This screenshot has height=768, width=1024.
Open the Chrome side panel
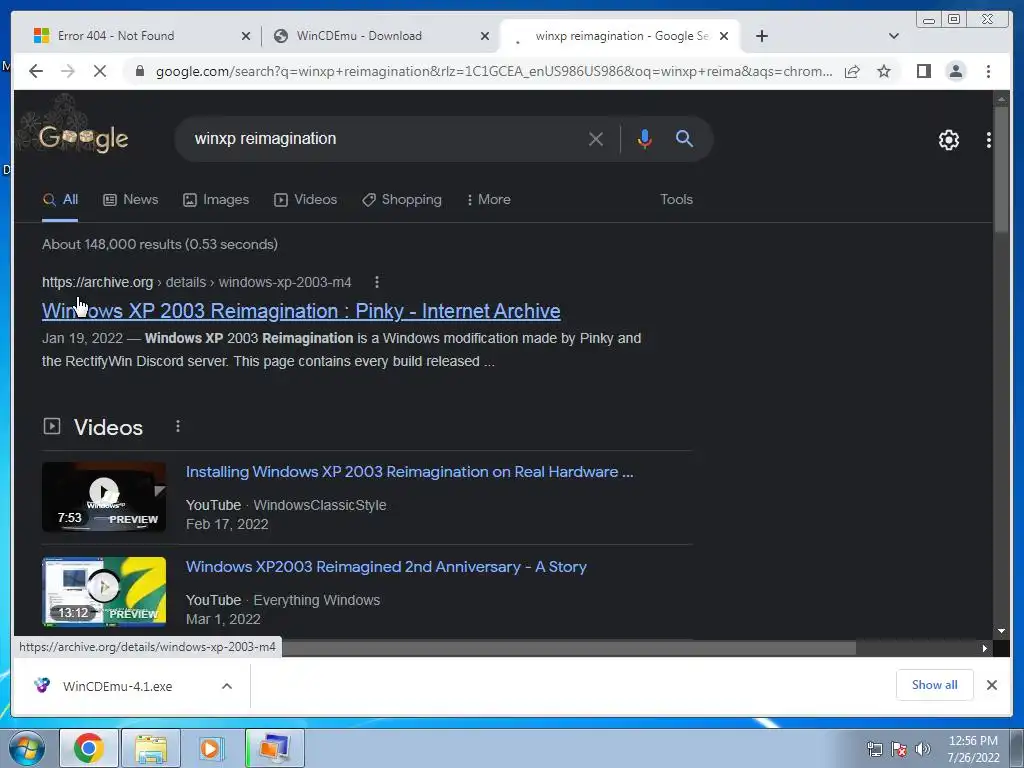pos(923,71)
